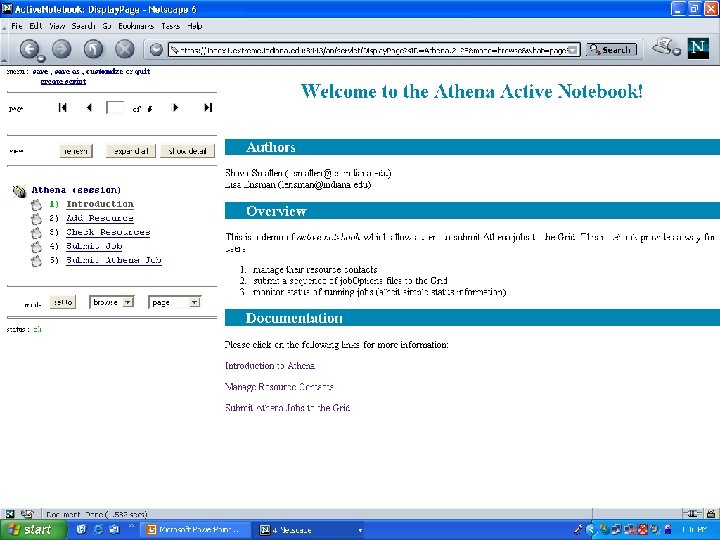Image resolution: width=720 pixels, height=540 pixels.
Task: Follow Submit Athena Jobs to the Grid link
Action: (x=287, y=408)
